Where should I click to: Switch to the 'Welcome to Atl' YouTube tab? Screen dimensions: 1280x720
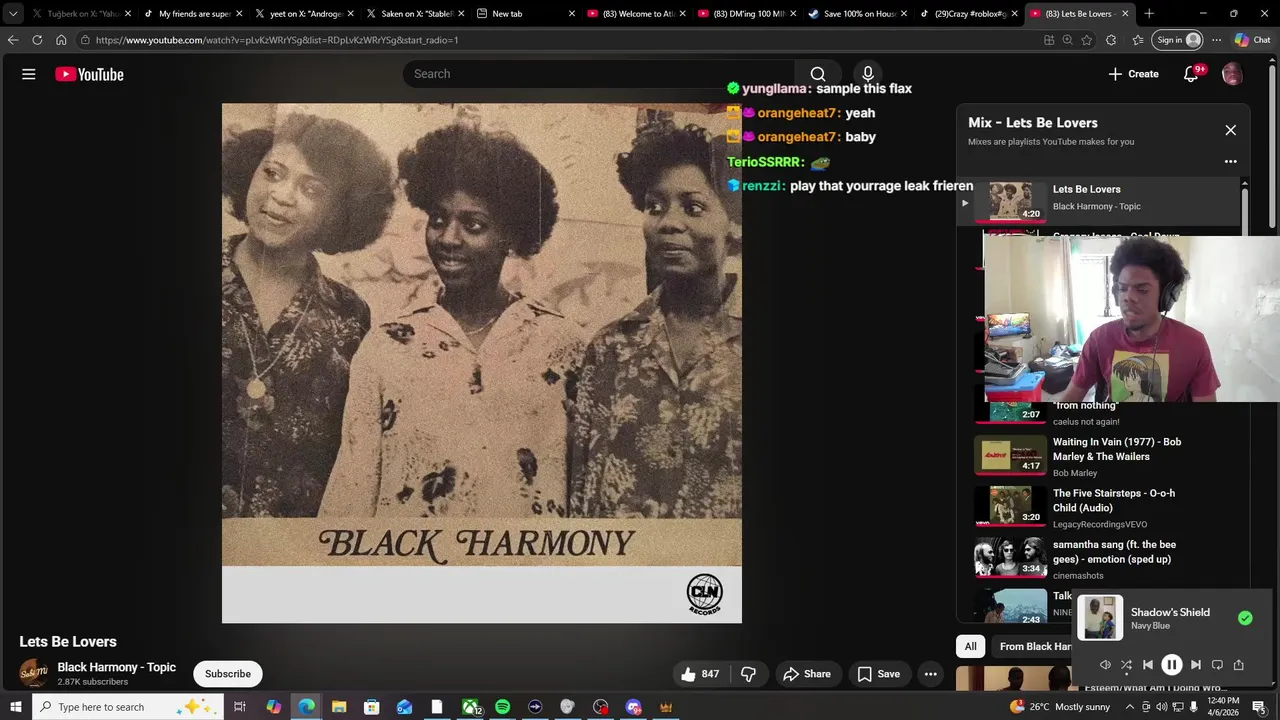(637, 14)
